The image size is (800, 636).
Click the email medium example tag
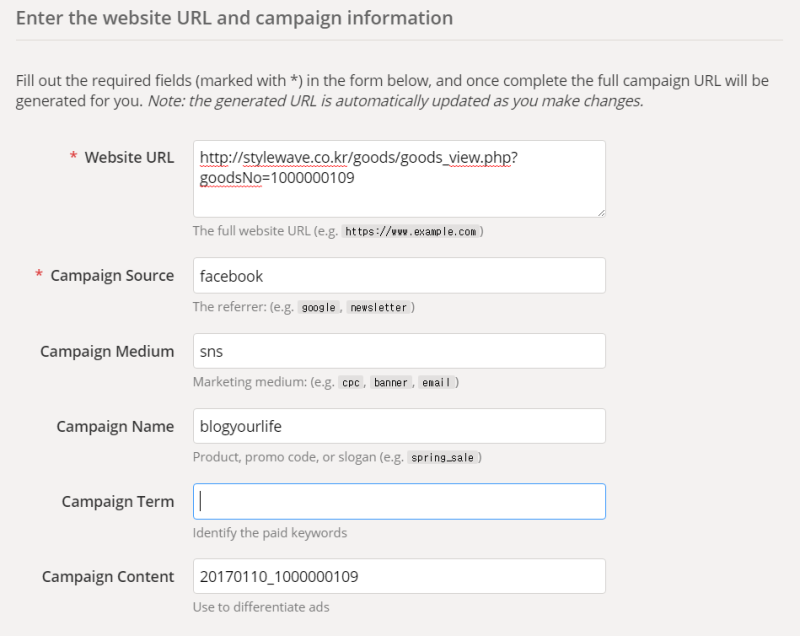pos(436,382)
